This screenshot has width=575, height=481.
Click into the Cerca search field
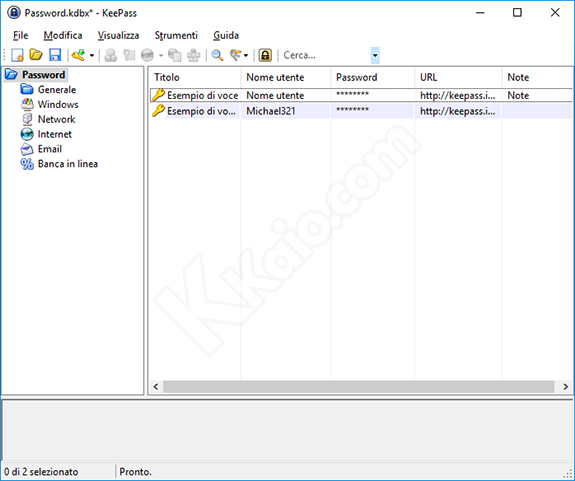click(326, 55)
